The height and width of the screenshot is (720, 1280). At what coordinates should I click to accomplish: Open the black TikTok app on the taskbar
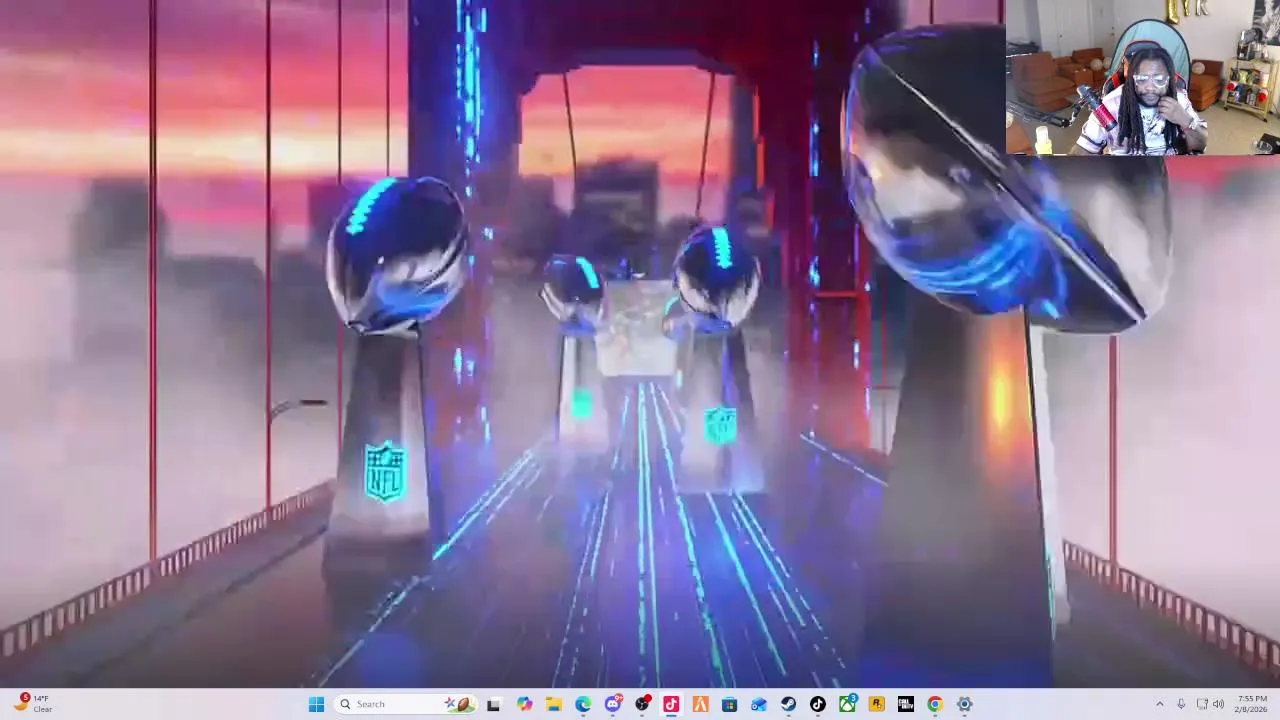coord(818,704)
